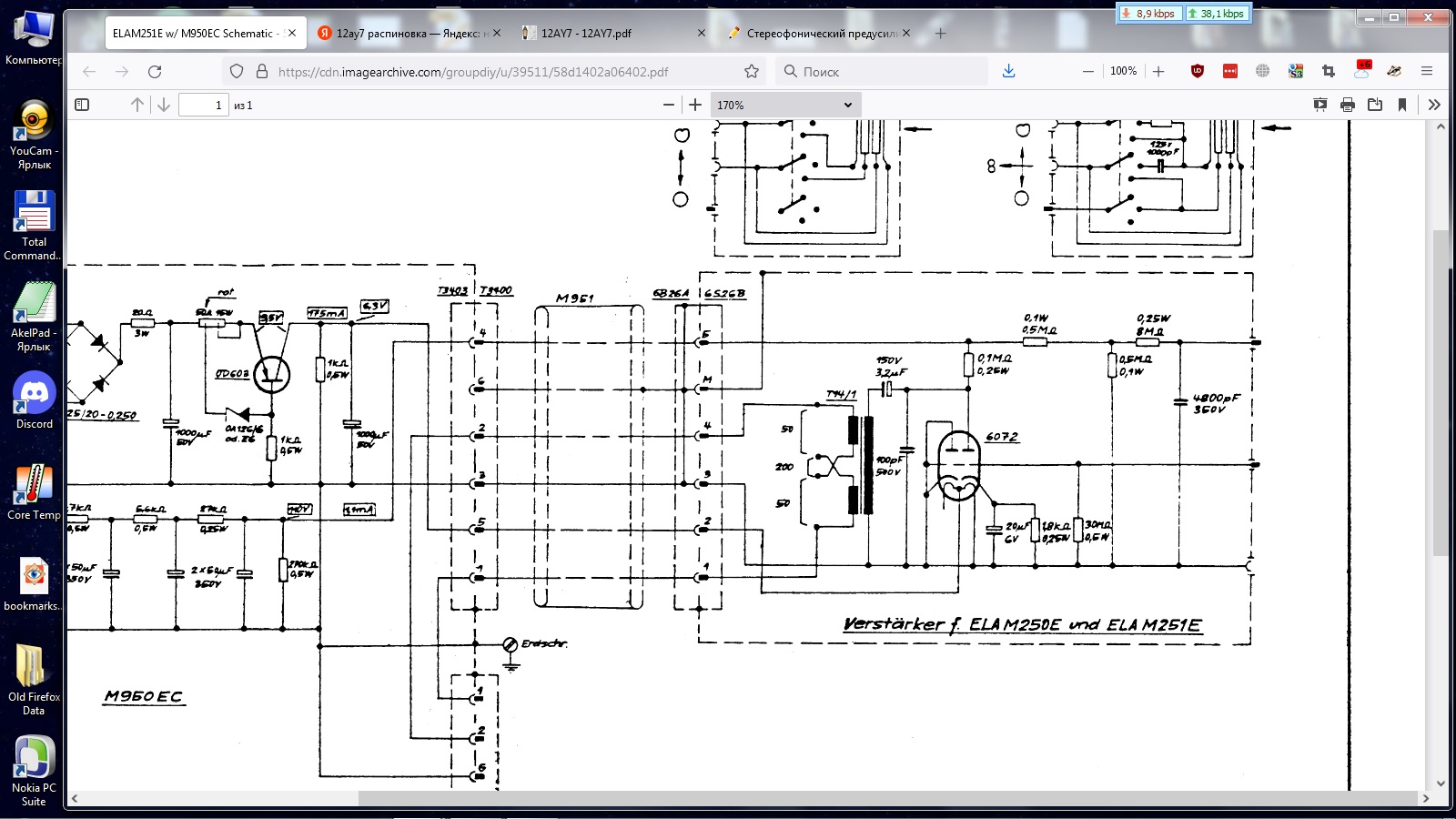Image resolution: width=1456 pixels, height=819 pixels.
Task: Select the Discord desktop icon
Action: (x=34, y=401)
